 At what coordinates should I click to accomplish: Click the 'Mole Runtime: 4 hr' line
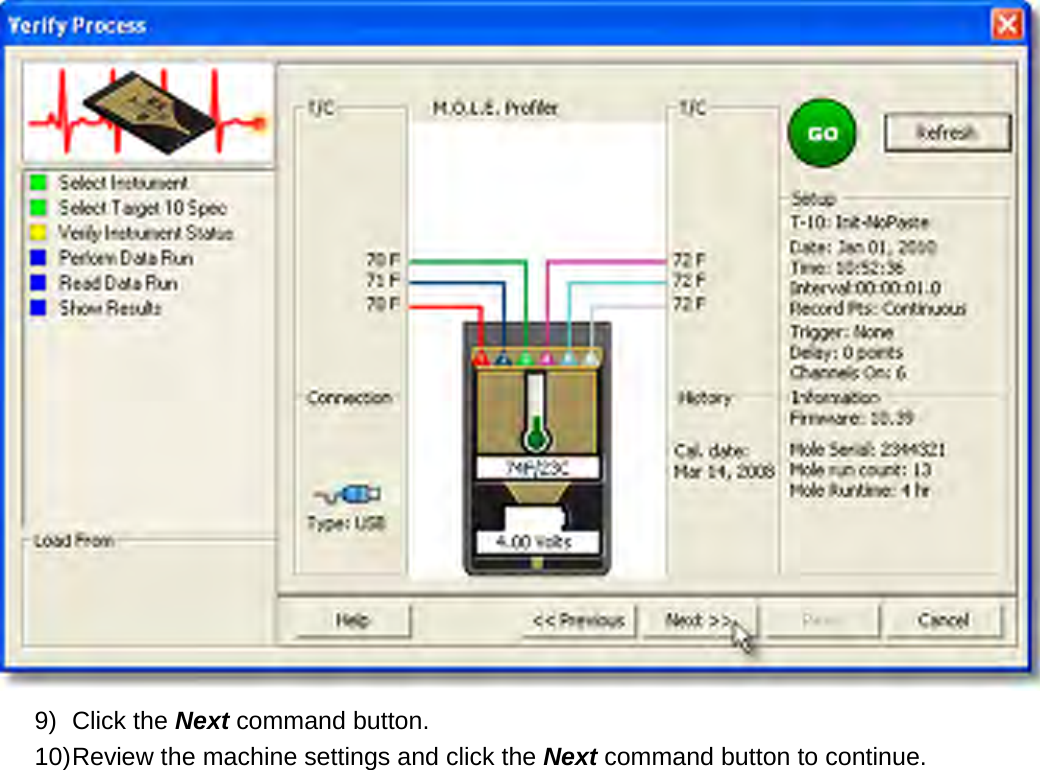(x=860, y=491)
